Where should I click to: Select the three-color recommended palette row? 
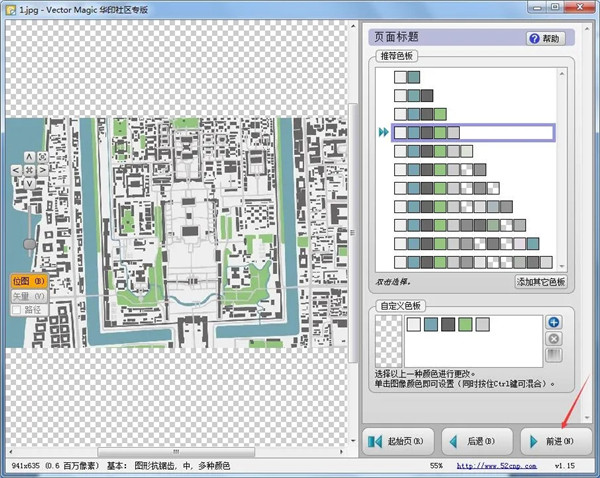pos(413,95)
